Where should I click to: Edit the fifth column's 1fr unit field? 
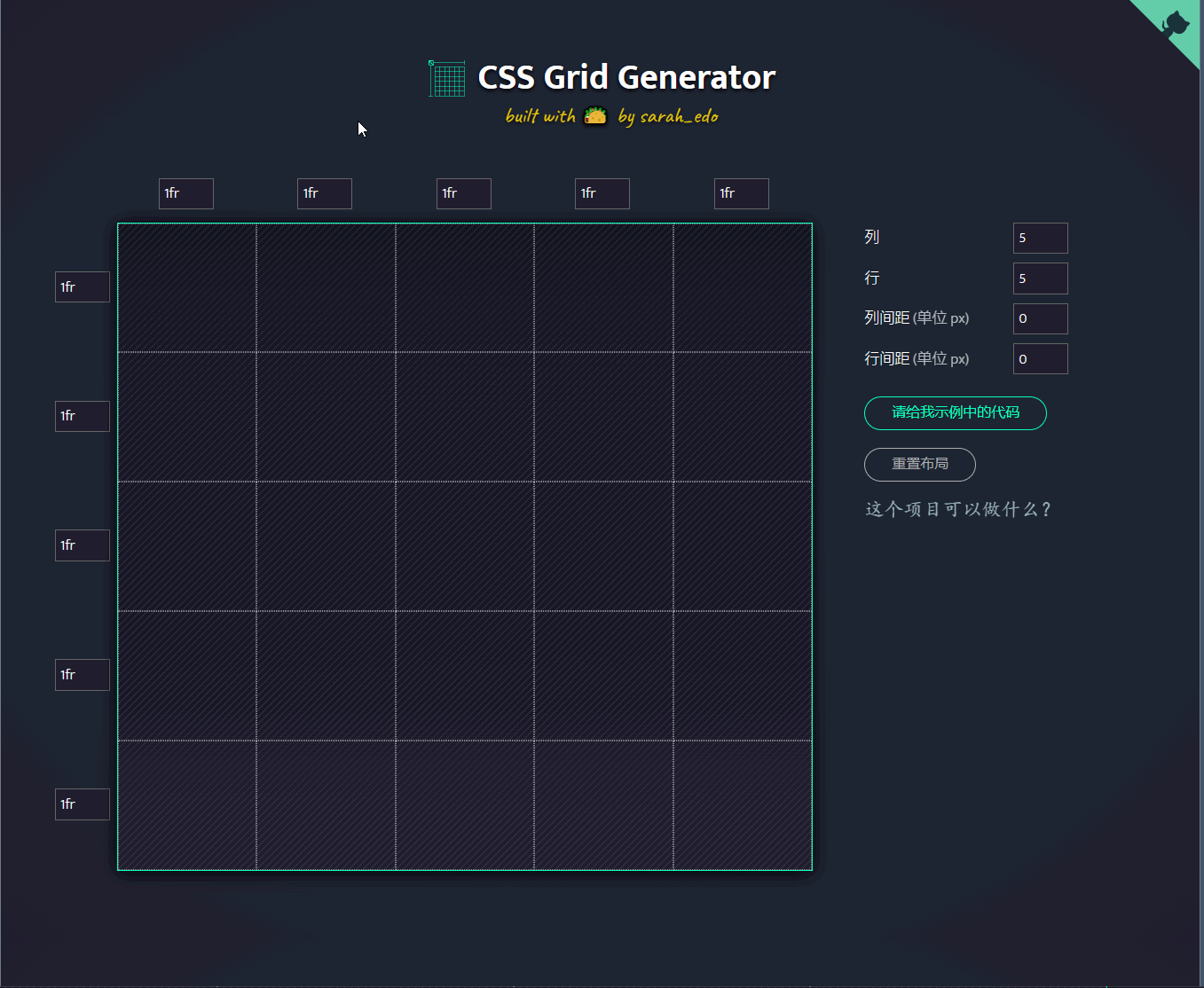point(742,193)
